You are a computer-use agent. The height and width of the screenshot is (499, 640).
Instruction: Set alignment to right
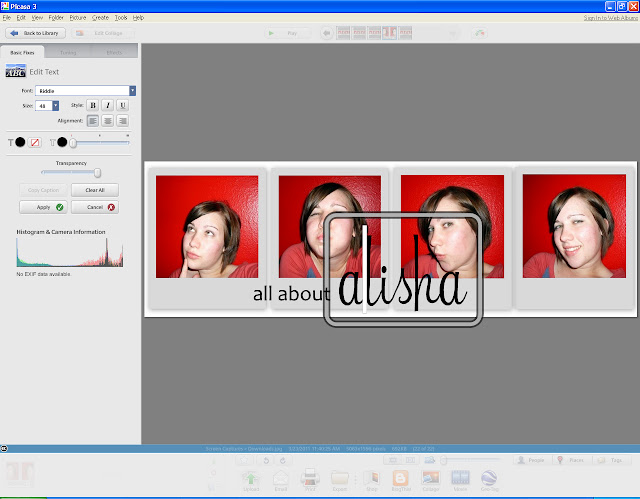tap(122, 121)
